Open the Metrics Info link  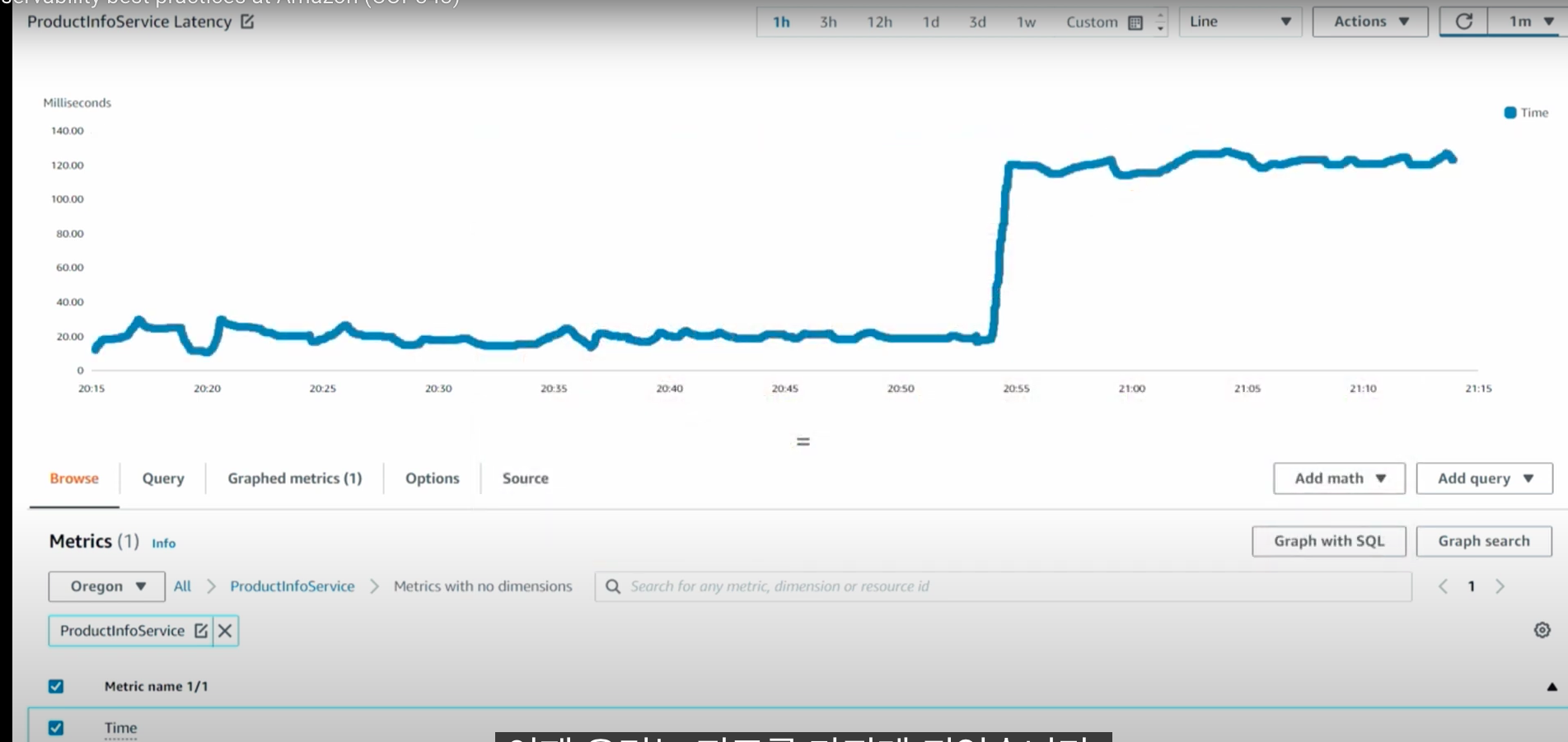pyautogui.click(x=163, y=544)
